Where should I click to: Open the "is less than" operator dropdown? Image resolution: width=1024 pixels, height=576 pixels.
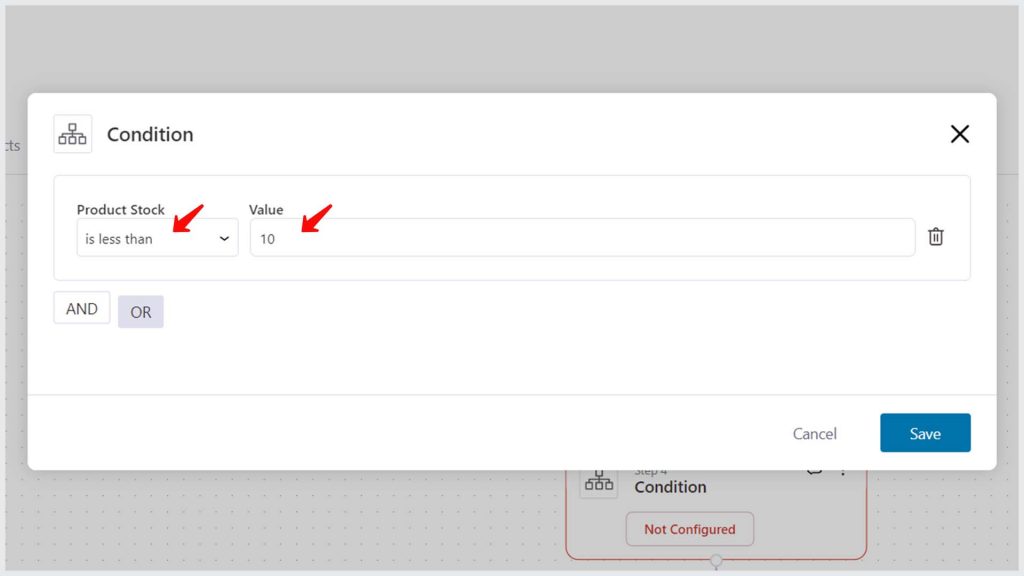(x=157, y=238)
